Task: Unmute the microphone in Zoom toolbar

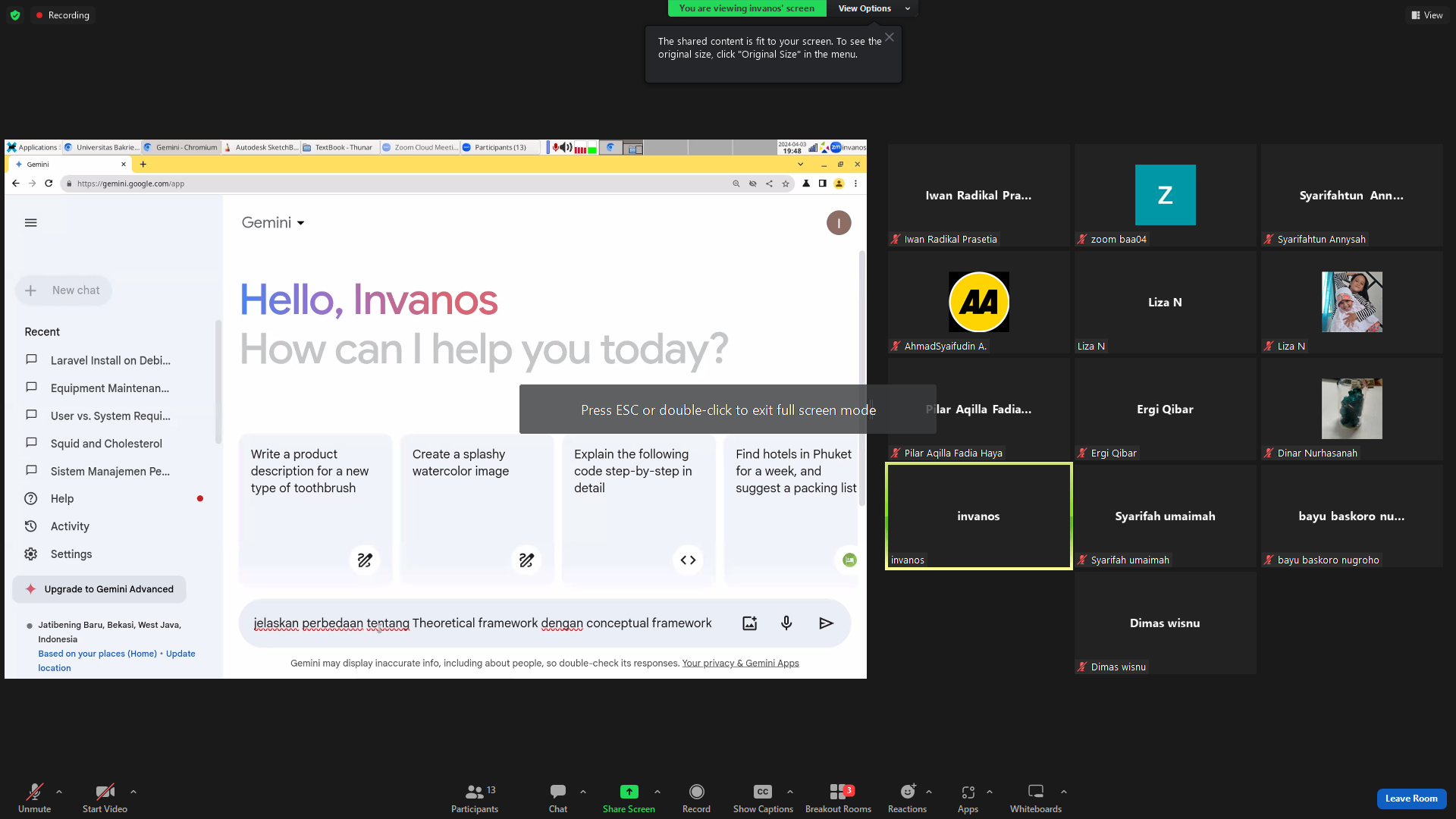Action: click(34, 798)
